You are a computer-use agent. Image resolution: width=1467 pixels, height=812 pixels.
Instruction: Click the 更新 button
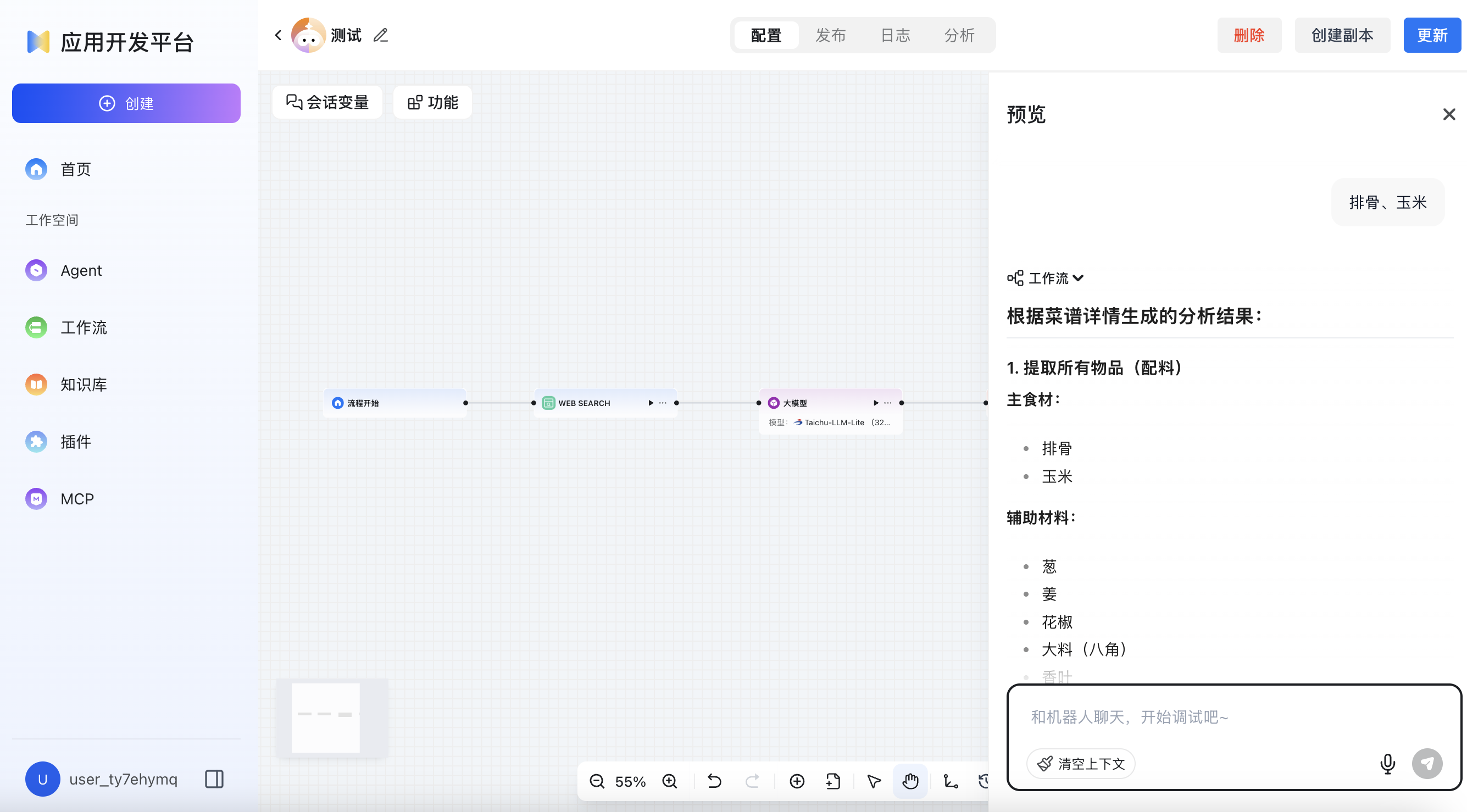1432,35
